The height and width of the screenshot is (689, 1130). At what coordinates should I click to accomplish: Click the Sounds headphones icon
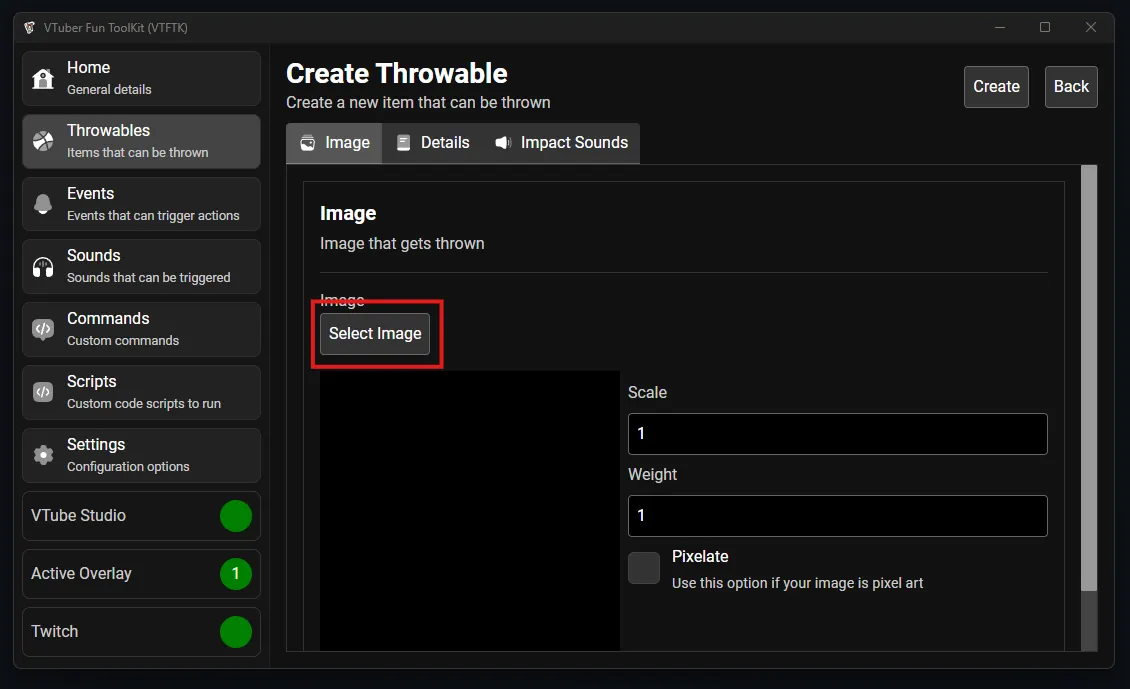coord(43,266)
